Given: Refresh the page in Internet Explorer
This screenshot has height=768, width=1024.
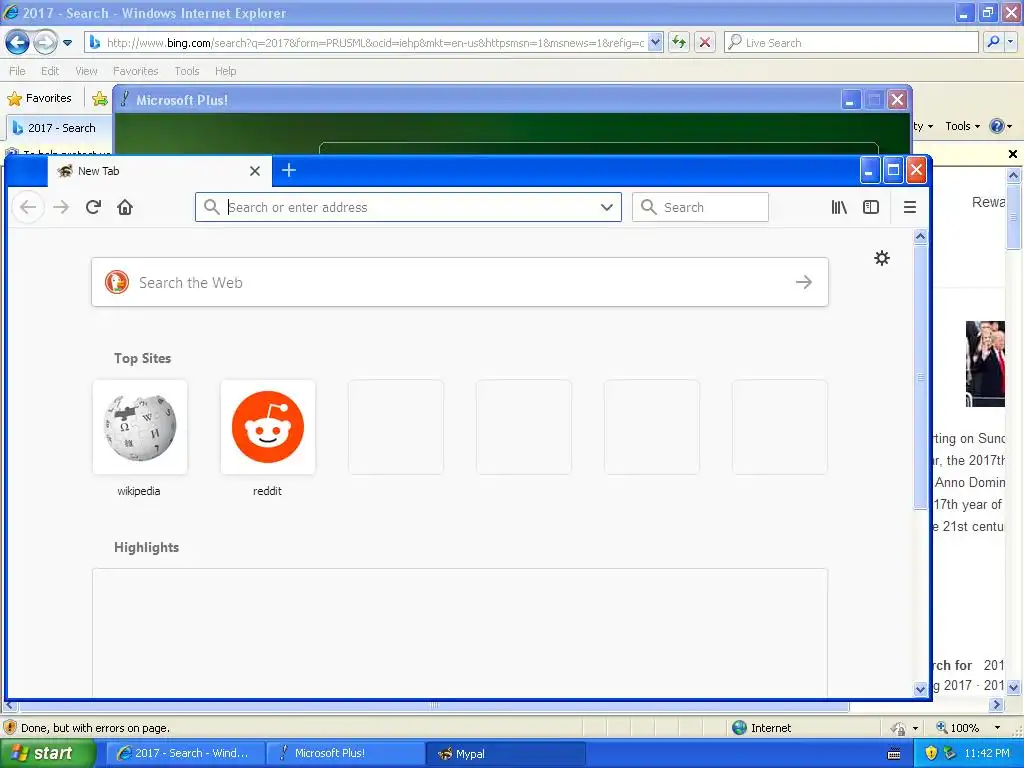Looking at the screenshot, I should pyautogui.click(x=679, y=43).
